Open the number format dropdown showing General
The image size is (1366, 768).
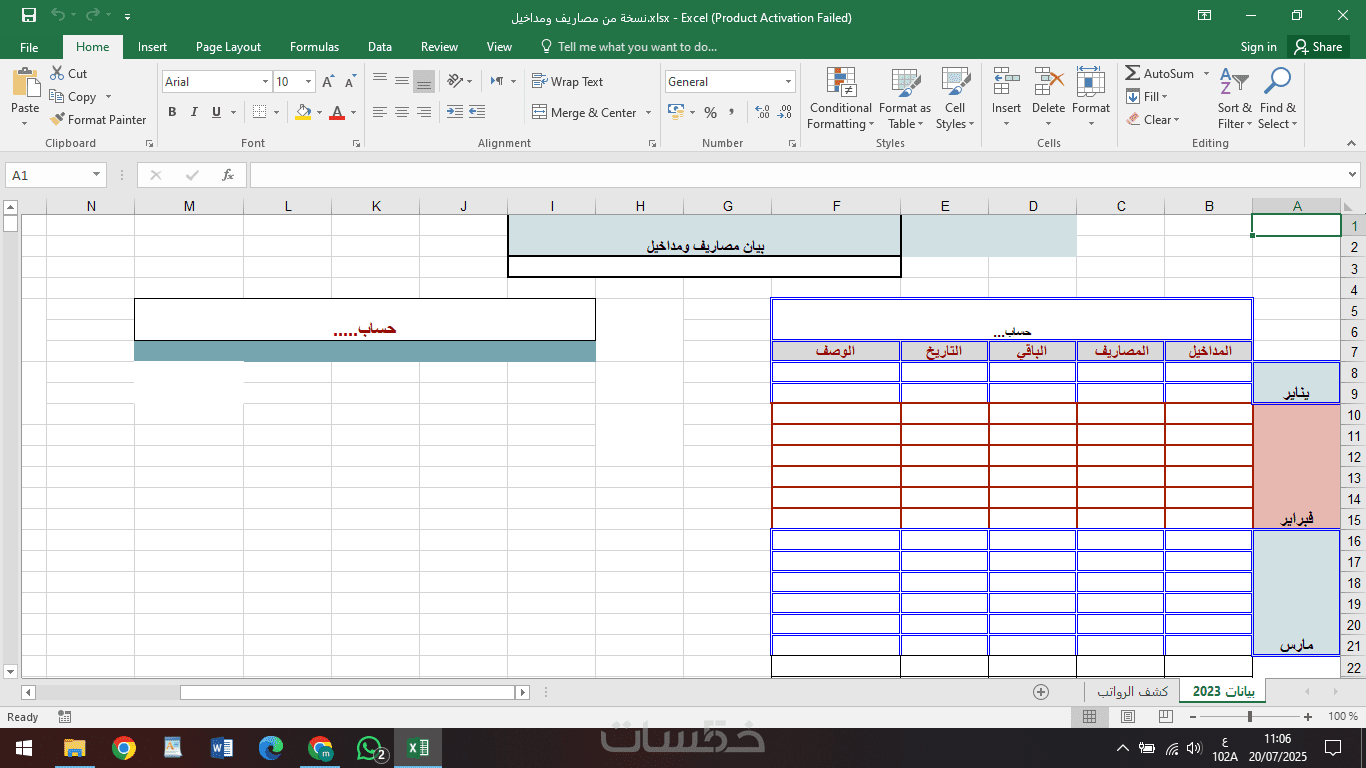789,82
